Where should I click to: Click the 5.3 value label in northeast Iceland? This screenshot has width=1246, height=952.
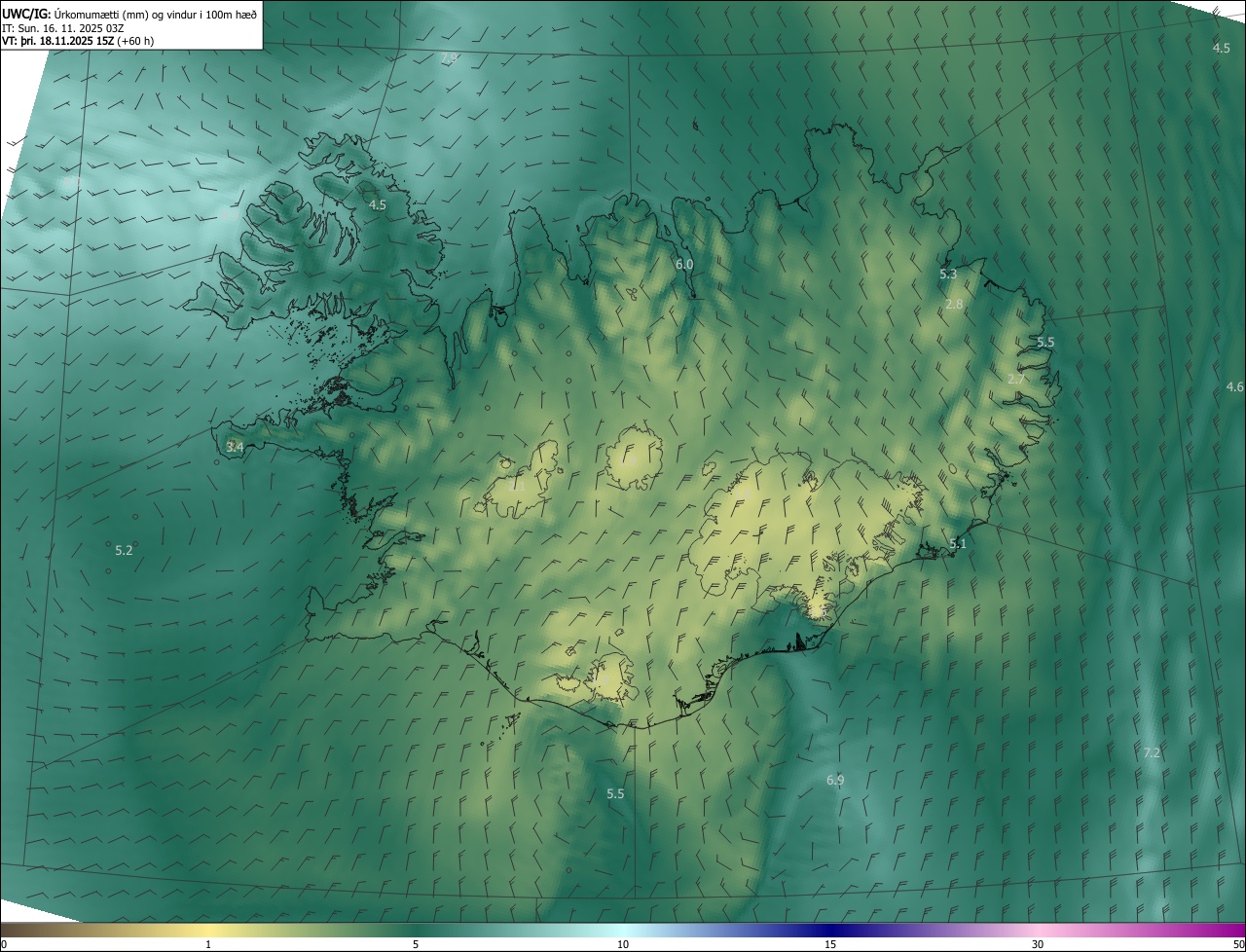pyautogui.click(x=948, y=275)
